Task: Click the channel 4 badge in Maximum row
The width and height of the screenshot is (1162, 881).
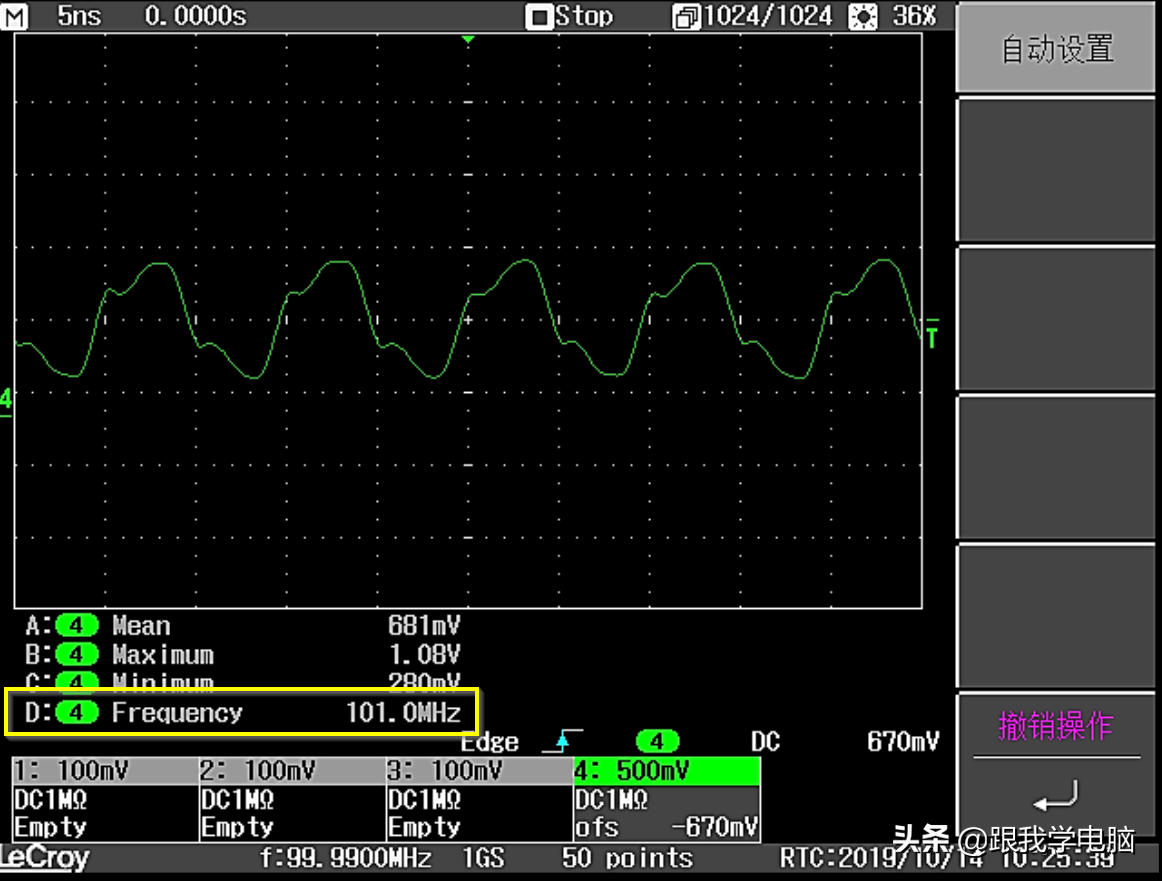Action: pyautogui.click(x=76, y=654)
